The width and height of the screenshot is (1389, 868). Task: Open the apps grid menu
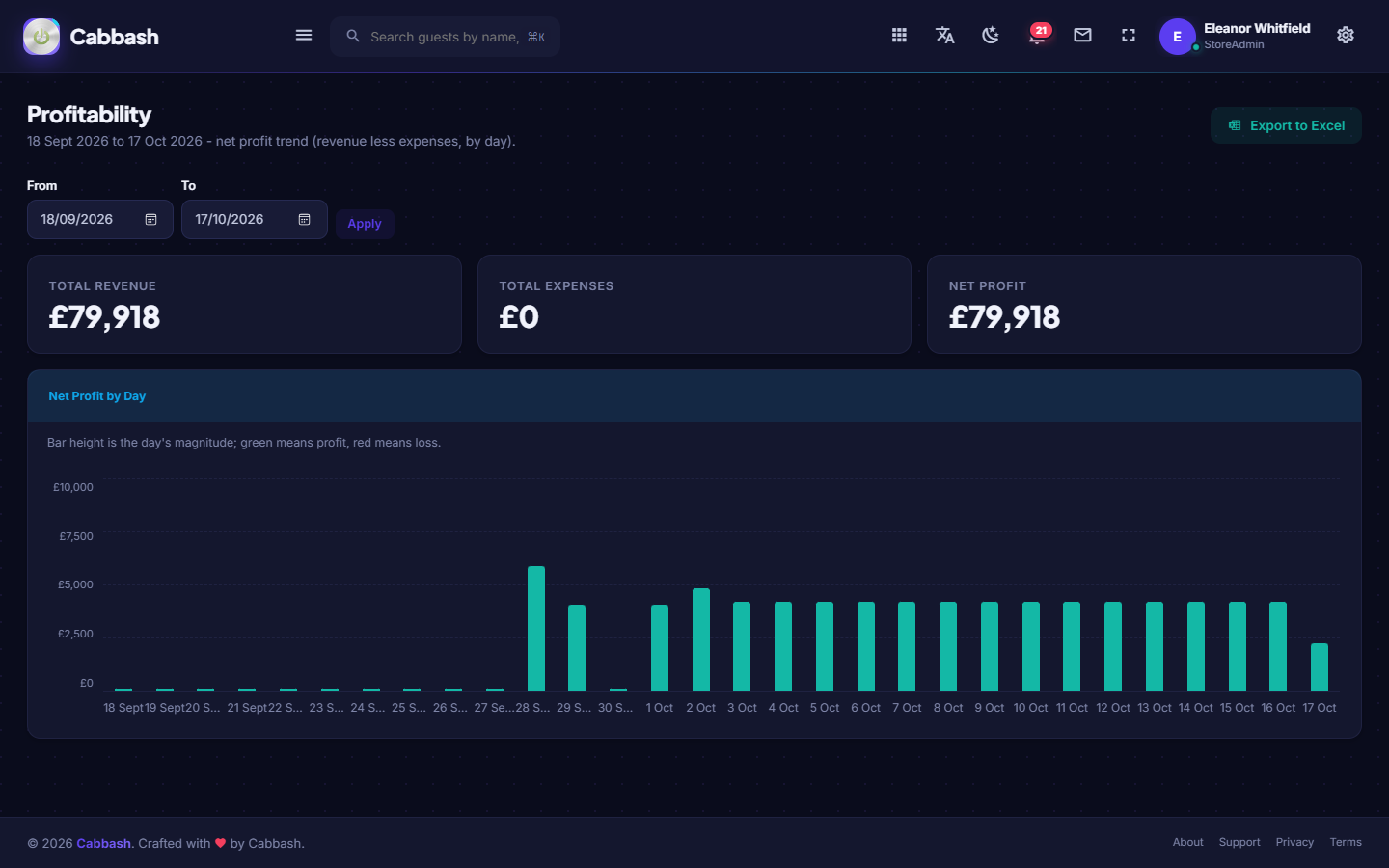[899, 36]
